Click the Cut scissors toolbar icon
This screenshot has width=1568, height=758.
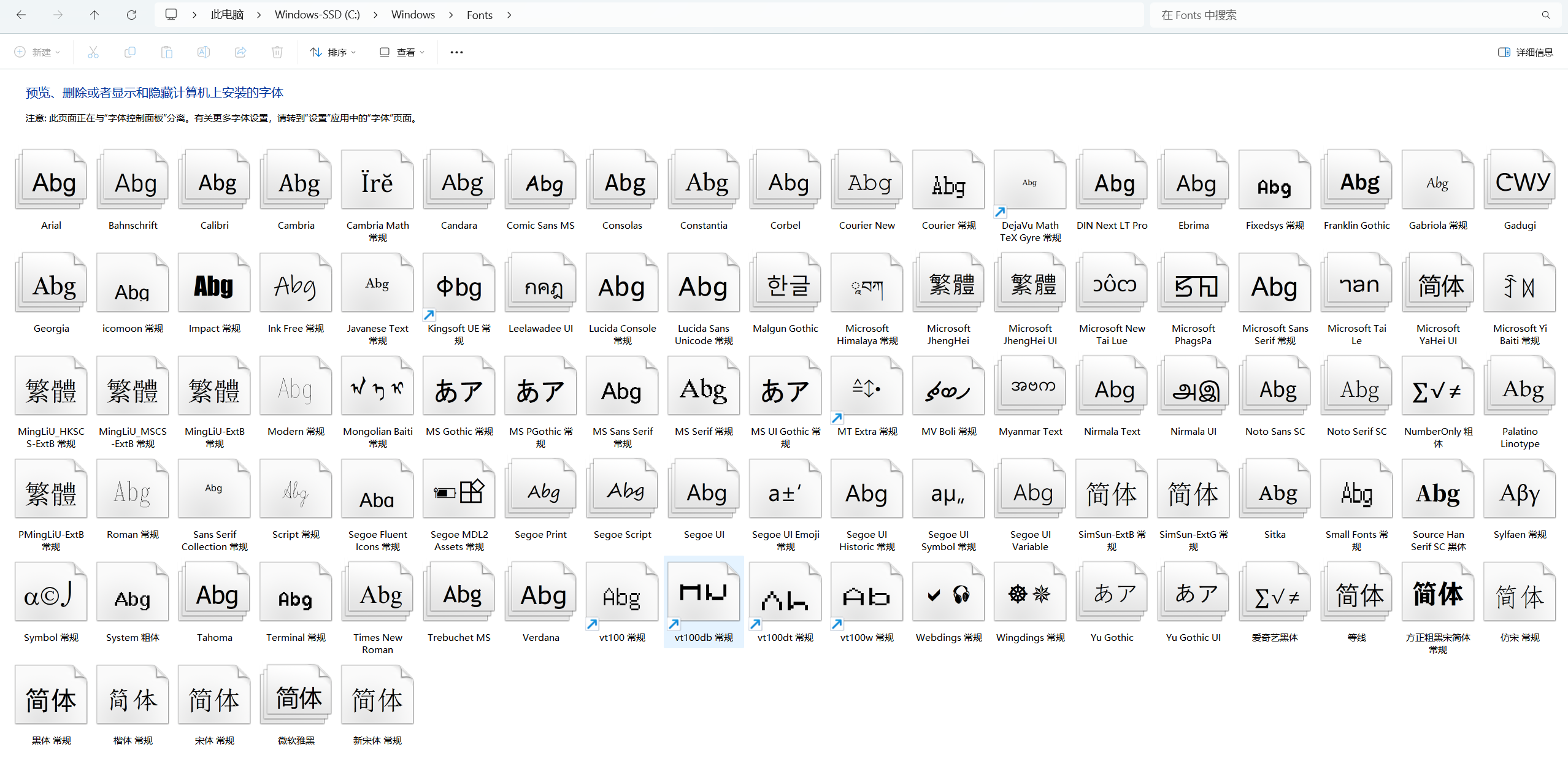click(x=93, y=52)
